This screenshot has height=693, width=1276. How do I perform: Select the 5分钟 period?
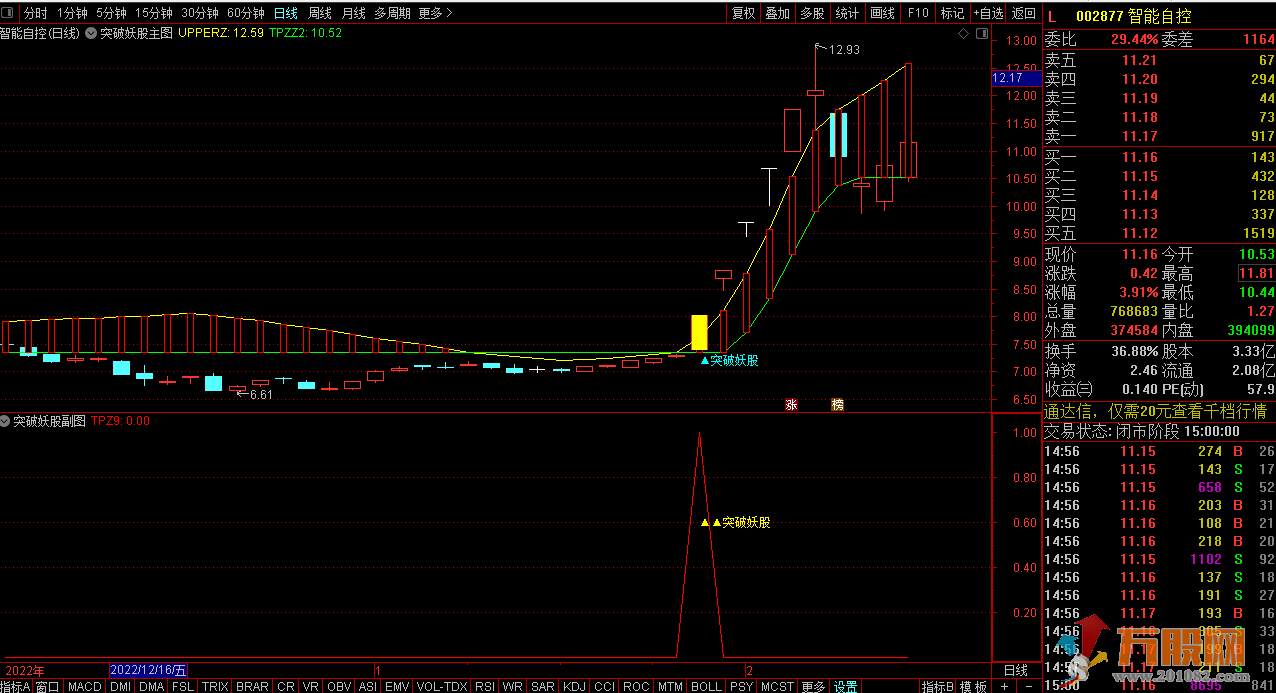(x=111, y=13)
